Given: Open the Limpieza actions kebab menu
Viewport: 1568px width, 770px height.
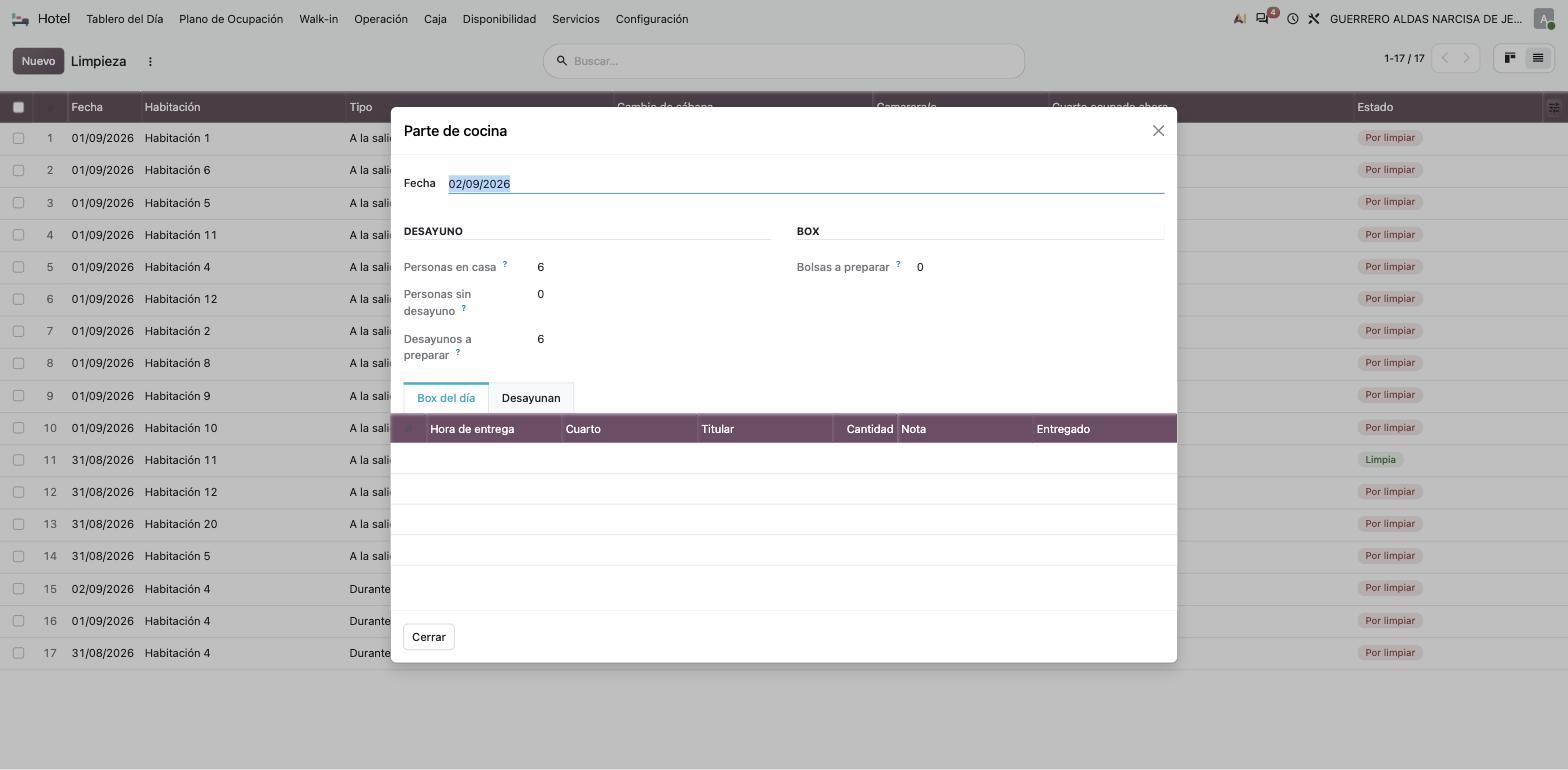Looking at the screenshot, I should click(x=150, y=61).
